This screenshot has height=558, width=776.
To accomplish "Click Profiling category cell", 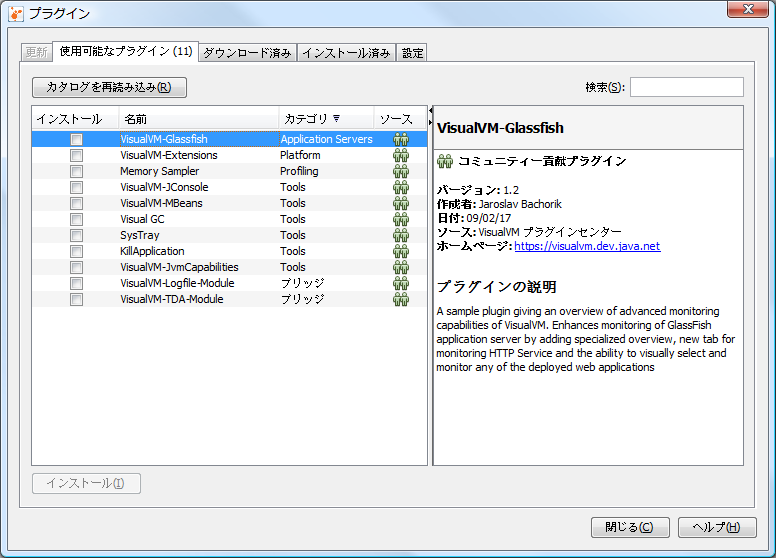I will (x=299, y=171).
